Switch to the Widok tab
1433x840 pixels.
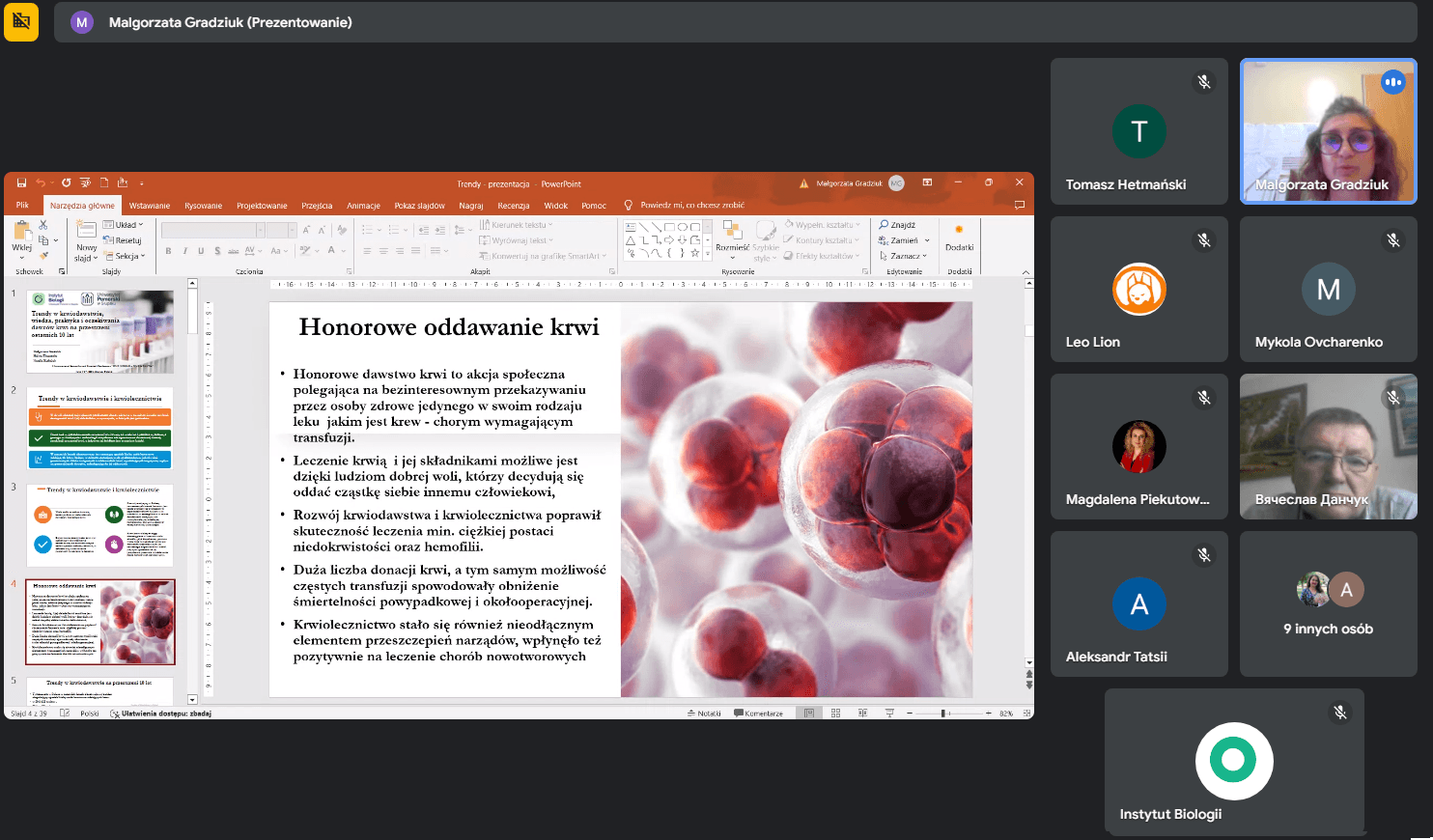[556, 206]
